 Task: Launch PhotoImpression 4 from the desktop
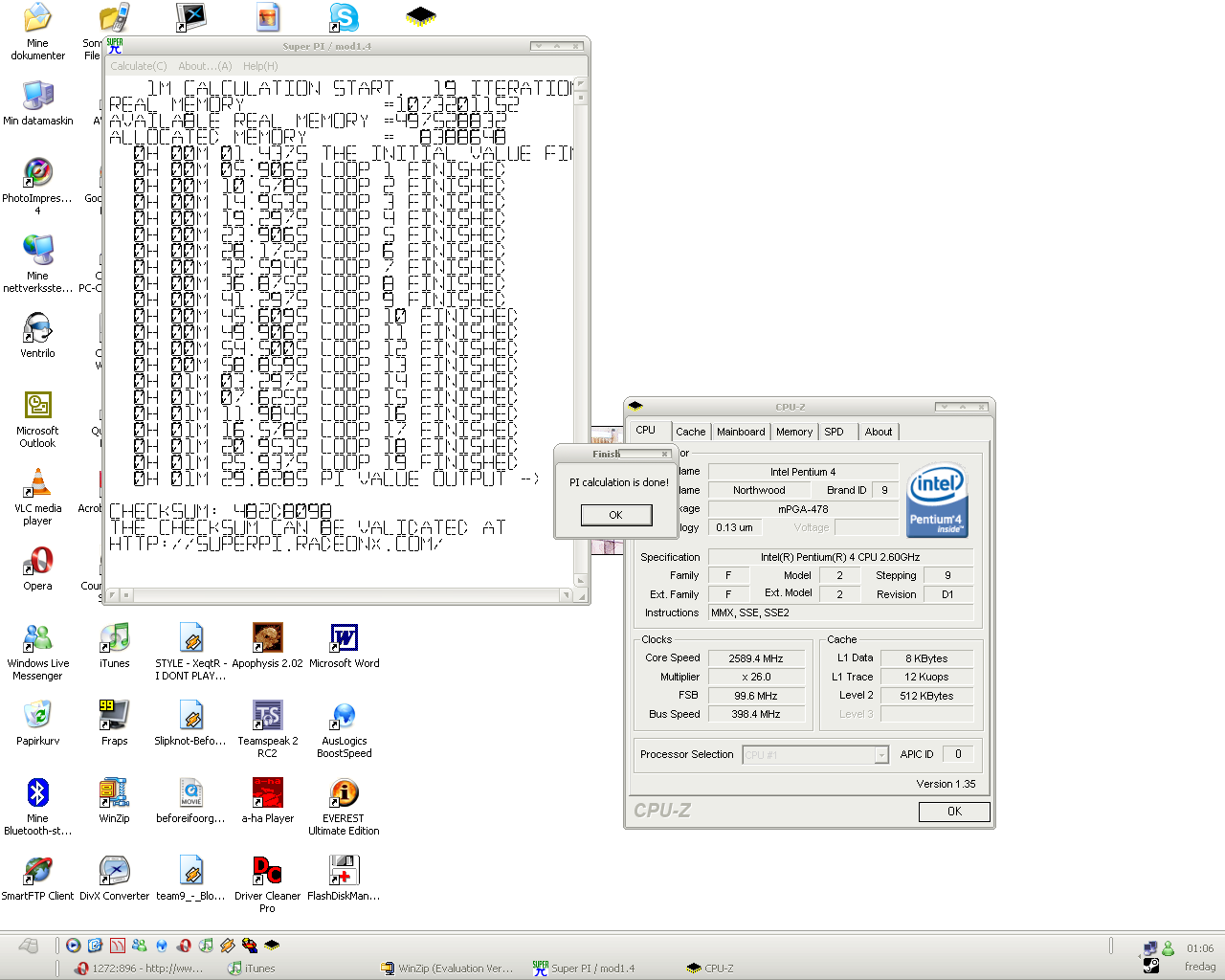pyautogui.click(x=37, y=187)
